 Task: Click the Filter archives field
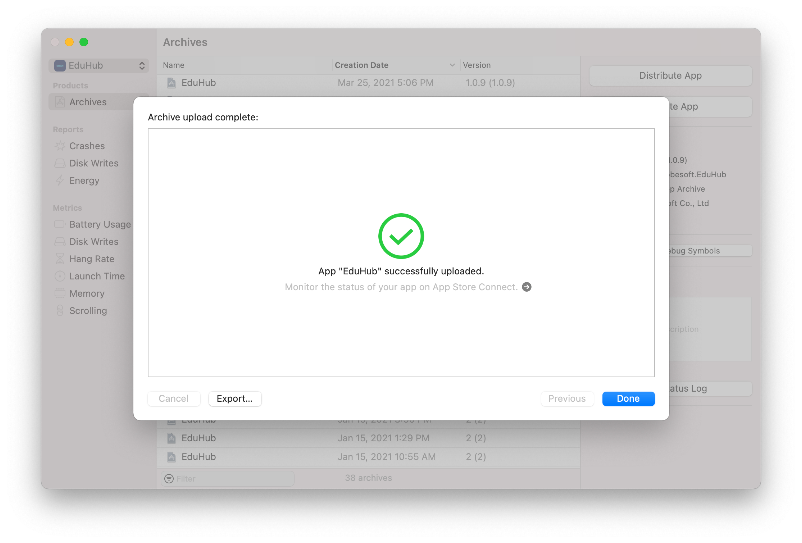point(229,479)
